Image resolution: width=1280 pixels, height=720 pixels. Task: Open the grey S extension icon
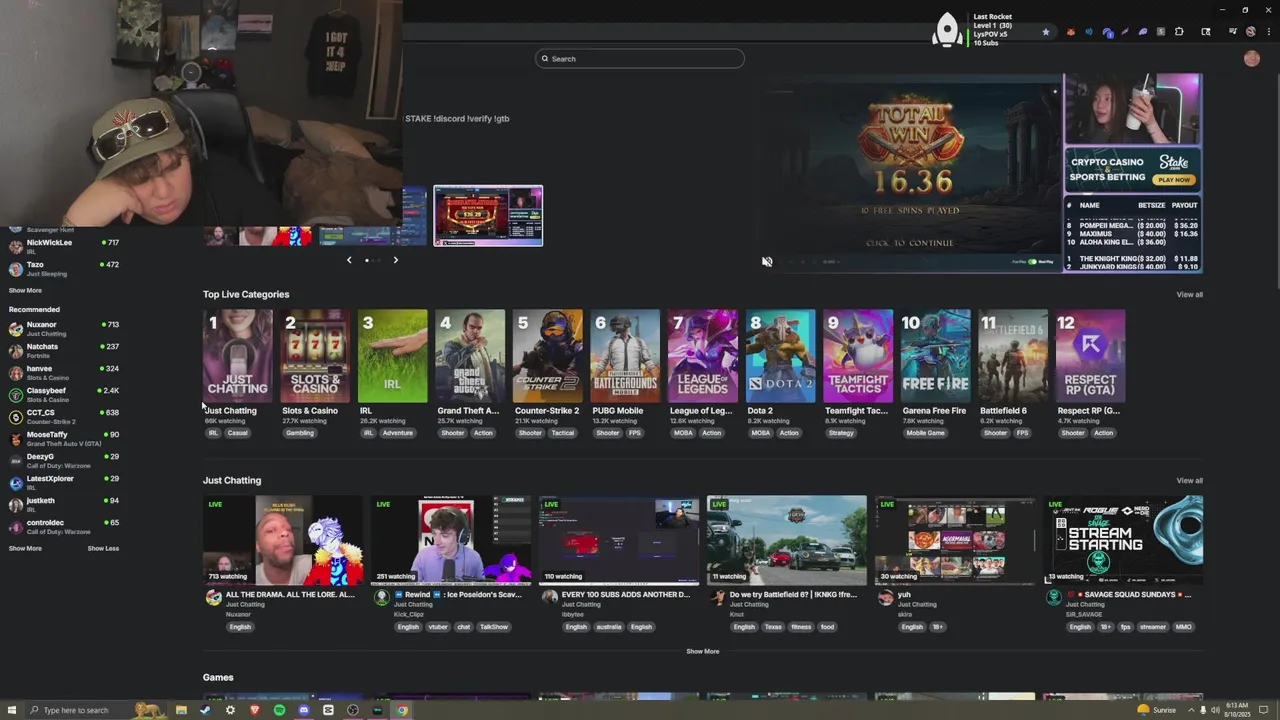tap(1161, 32)
